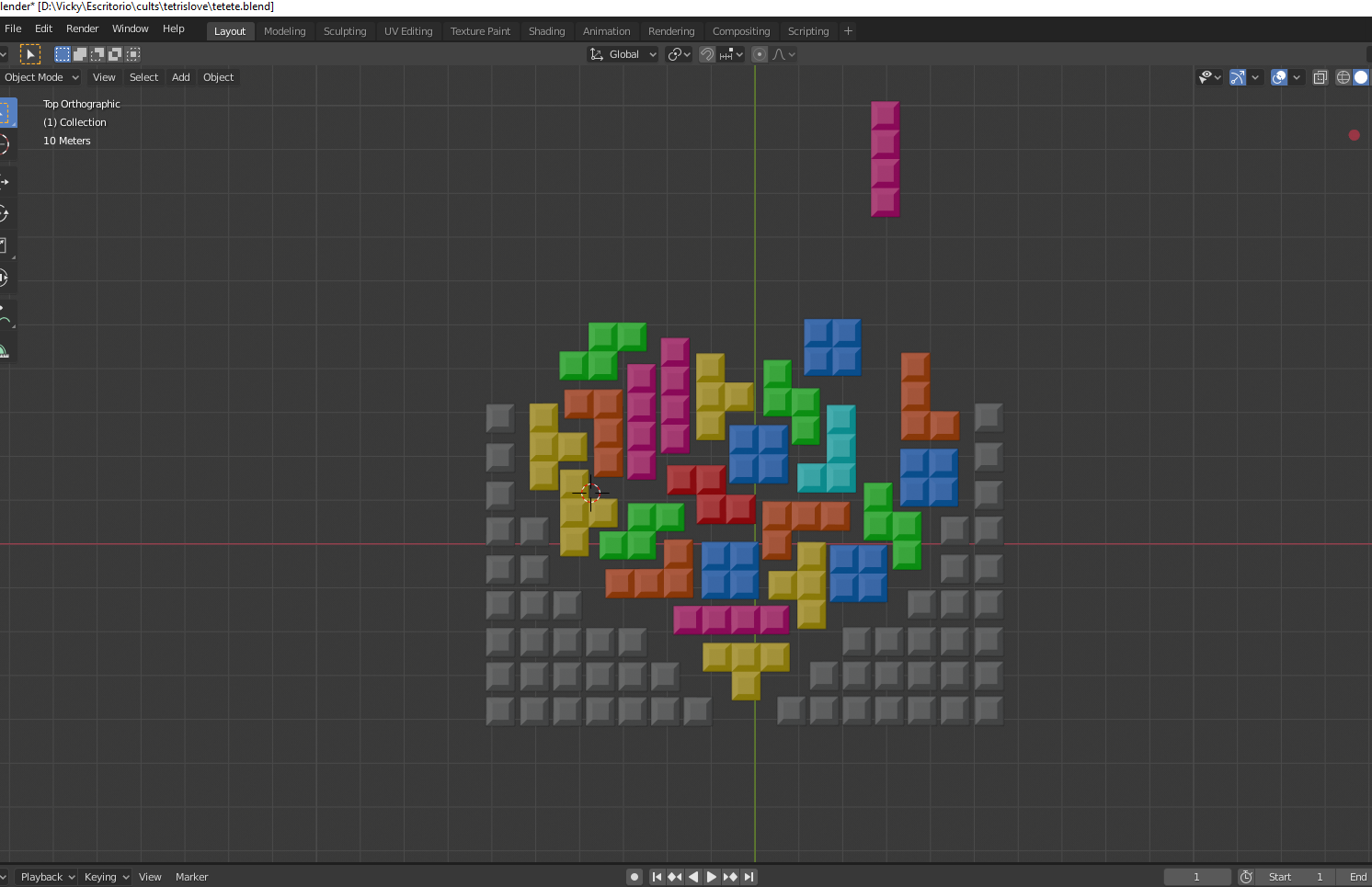Switch to the Shading workspace tab
The image size is (1372, 887).
546,30
